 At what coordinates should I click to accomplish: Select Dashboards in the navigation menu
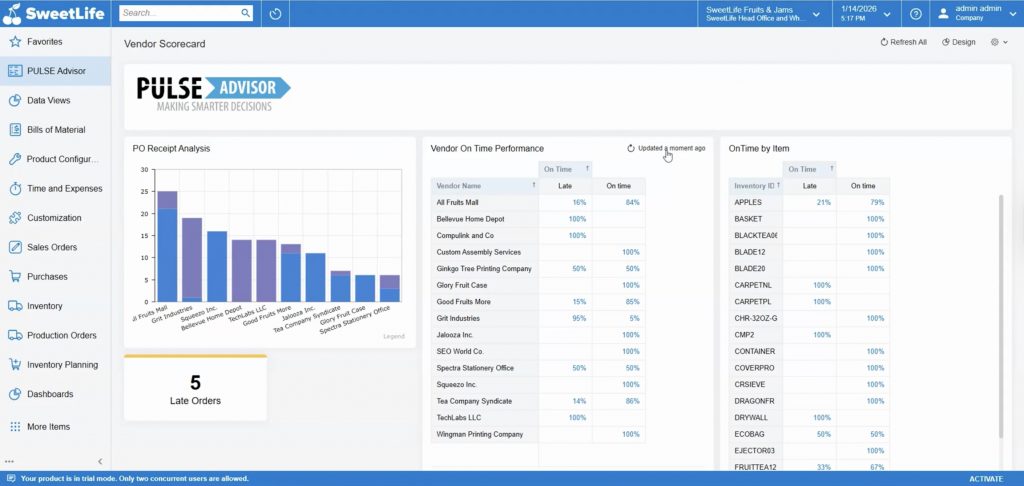(x=49, y=394)
